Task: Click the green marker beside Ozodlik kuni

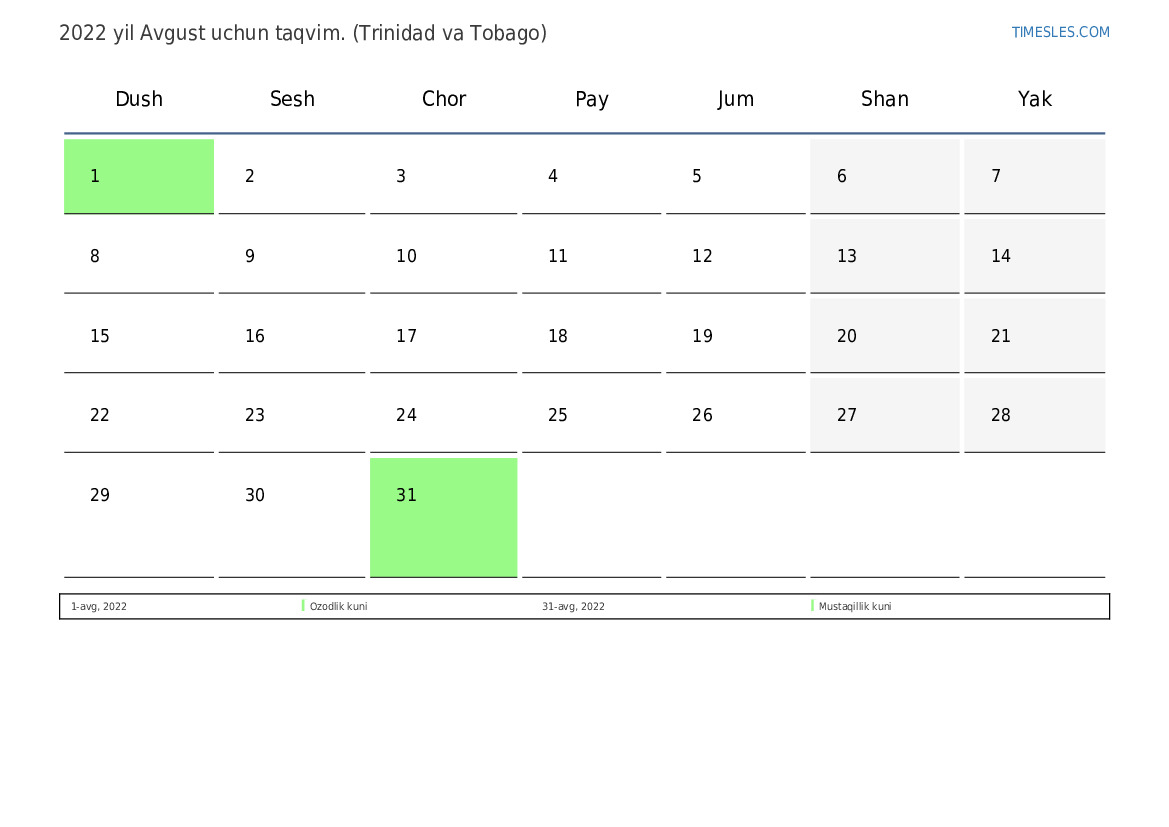Action: 303,606
